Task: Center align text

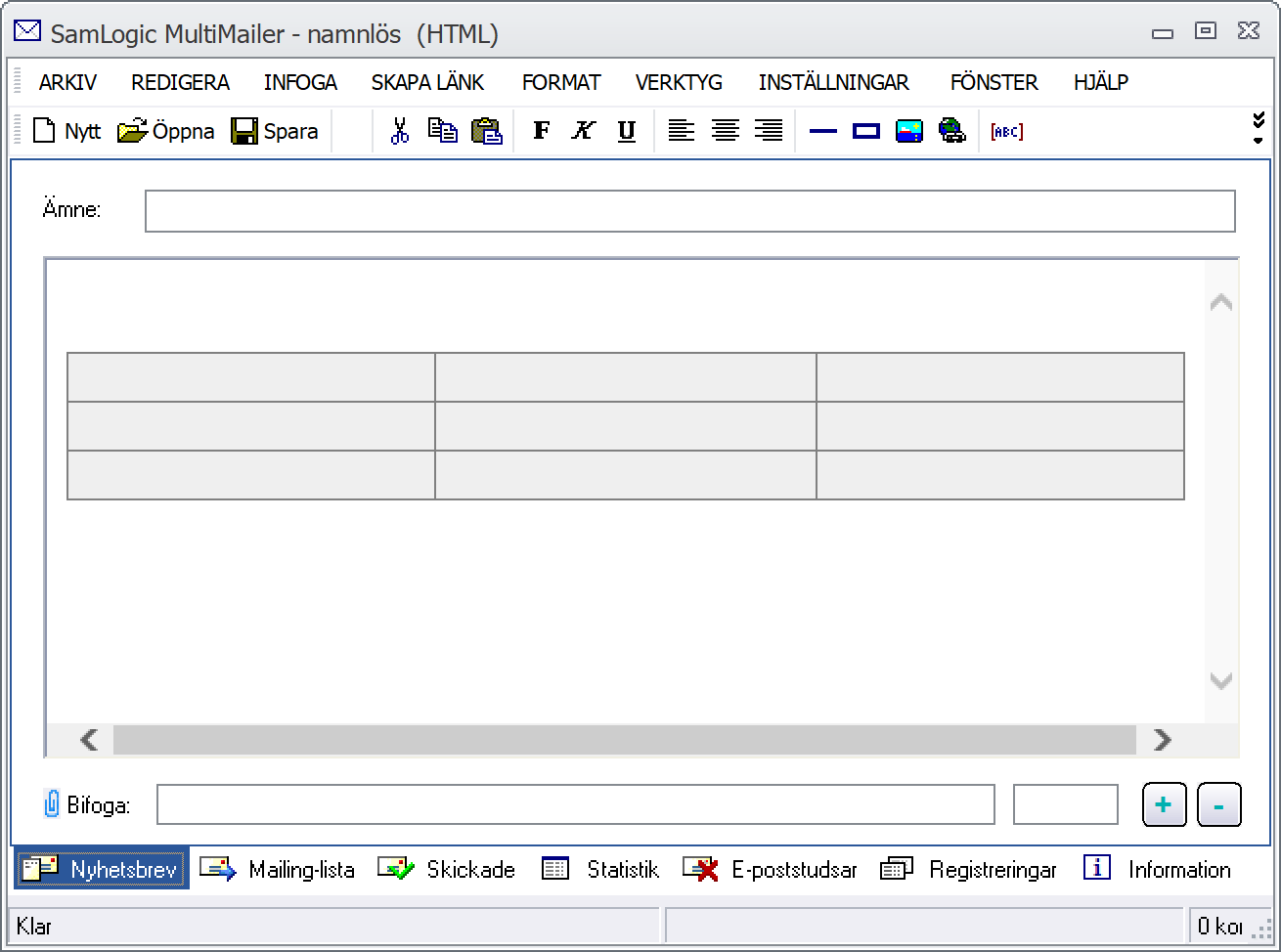Action: pos(725,131)
